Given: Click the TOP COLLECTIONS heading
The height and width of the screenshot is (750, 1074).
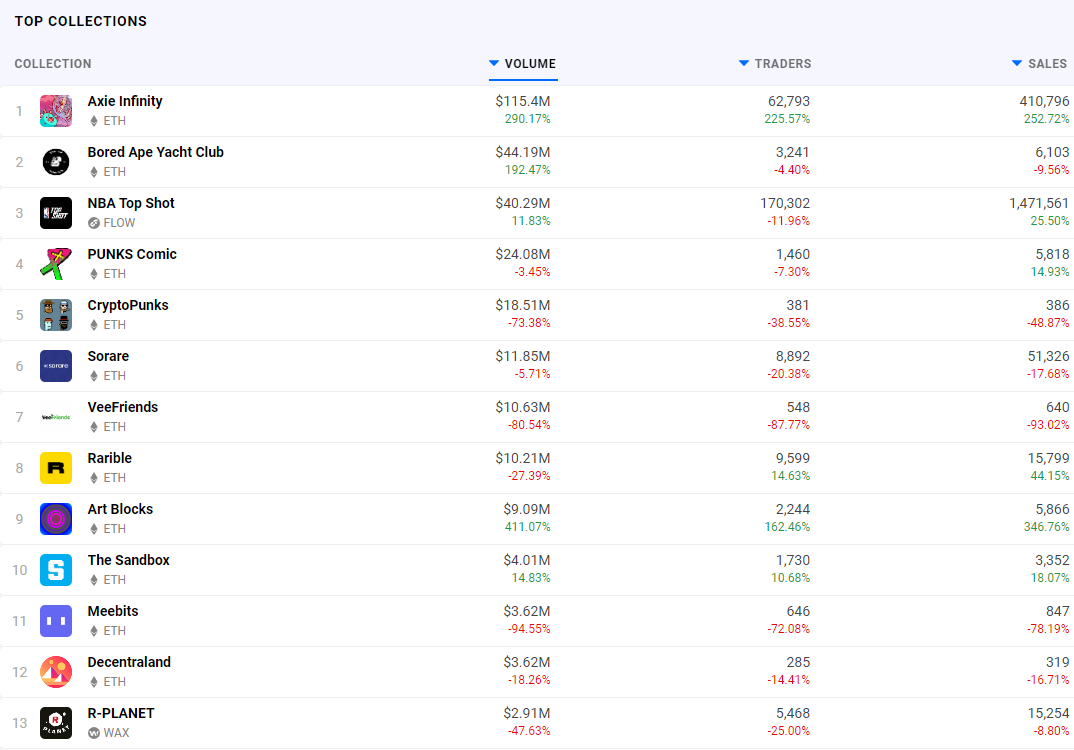Looking at the screenshot, I should pos(81,21).
